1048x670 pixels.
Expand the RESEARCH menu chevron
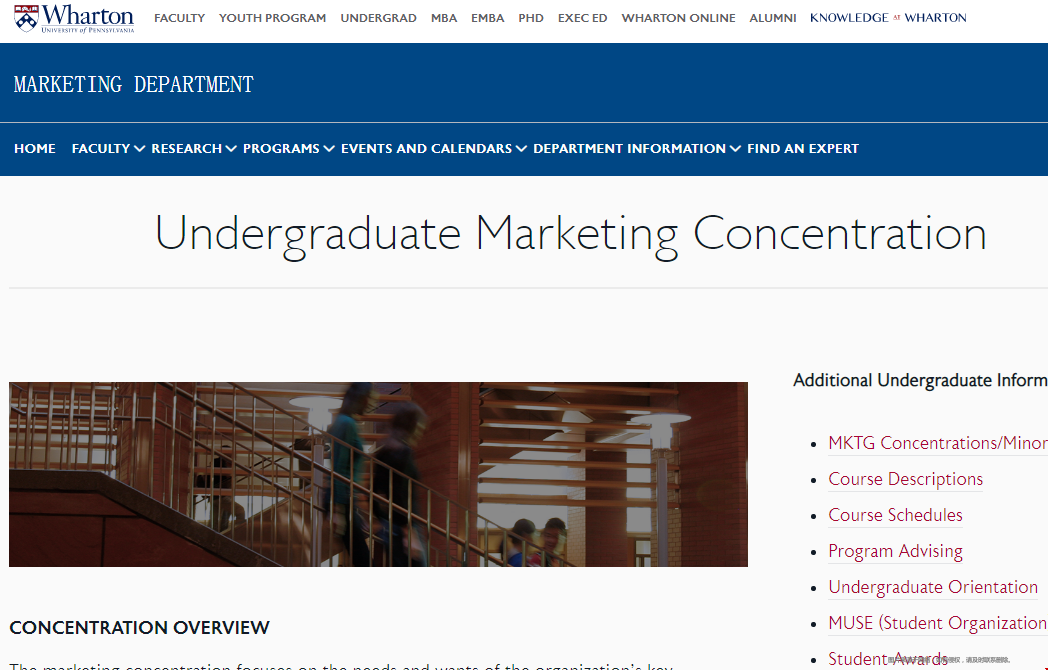[x=231, y=149]
